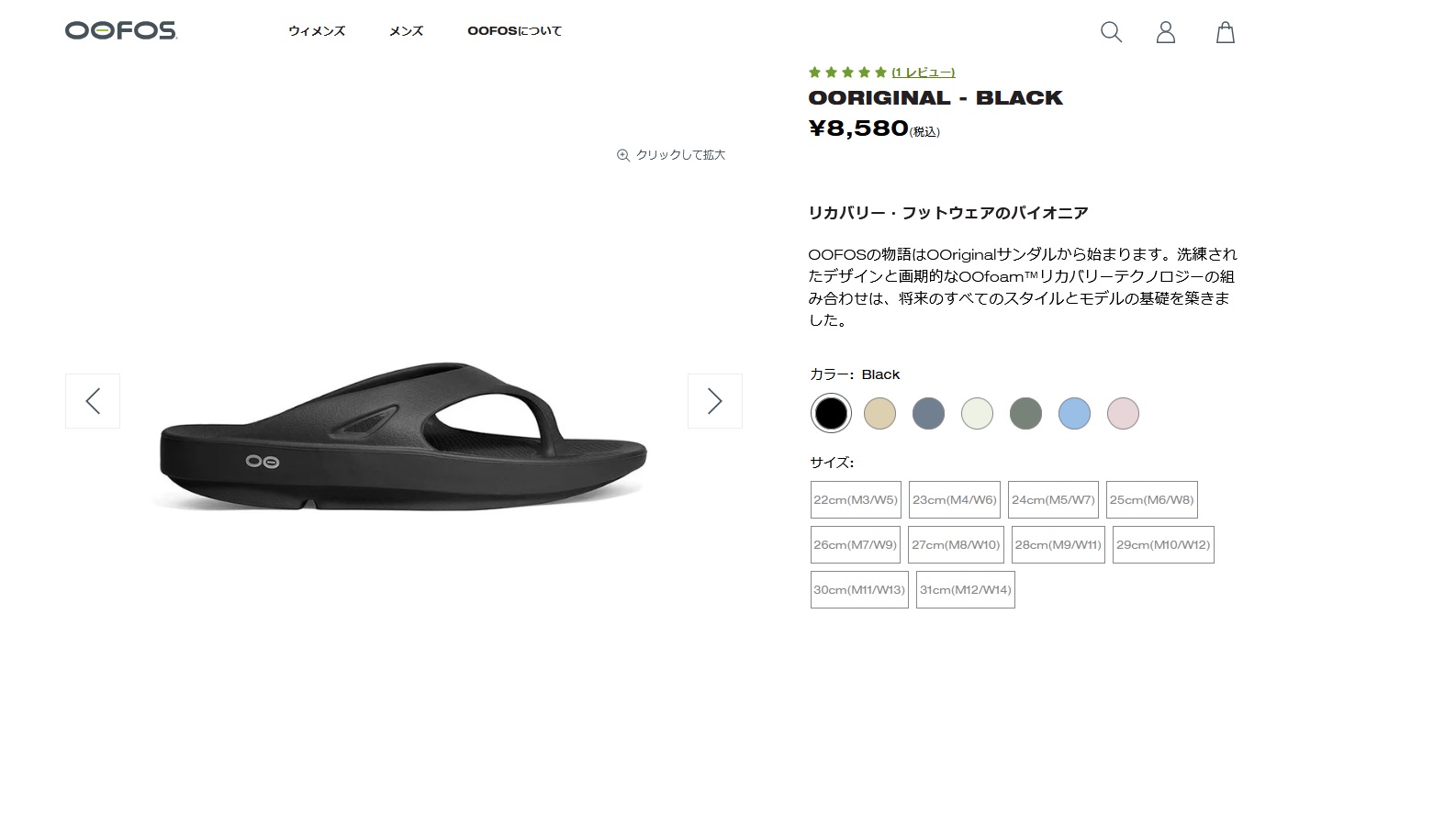This screenshot has height=815, width=1456.
Task: Open the OOFOSについて menu
Action: point(514,31)
